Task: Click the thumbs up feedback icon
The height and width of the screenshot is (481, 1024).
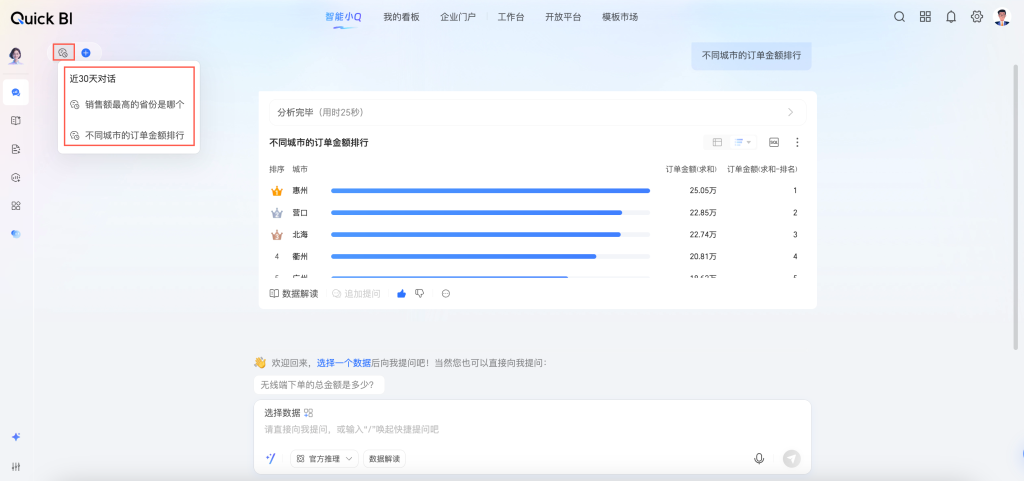Action: (402, 293)
